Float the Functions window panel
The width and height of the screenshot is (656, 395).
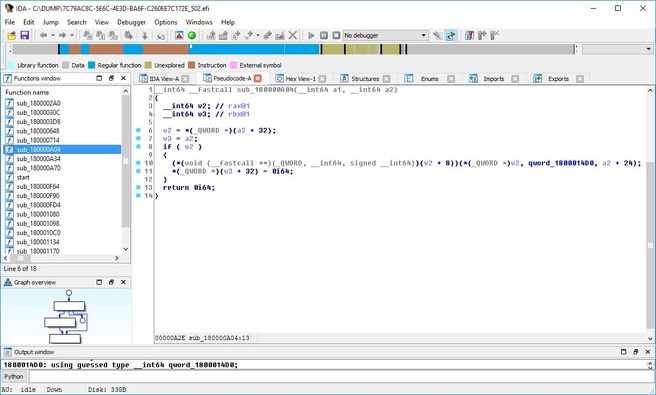(x=111, y=78)
